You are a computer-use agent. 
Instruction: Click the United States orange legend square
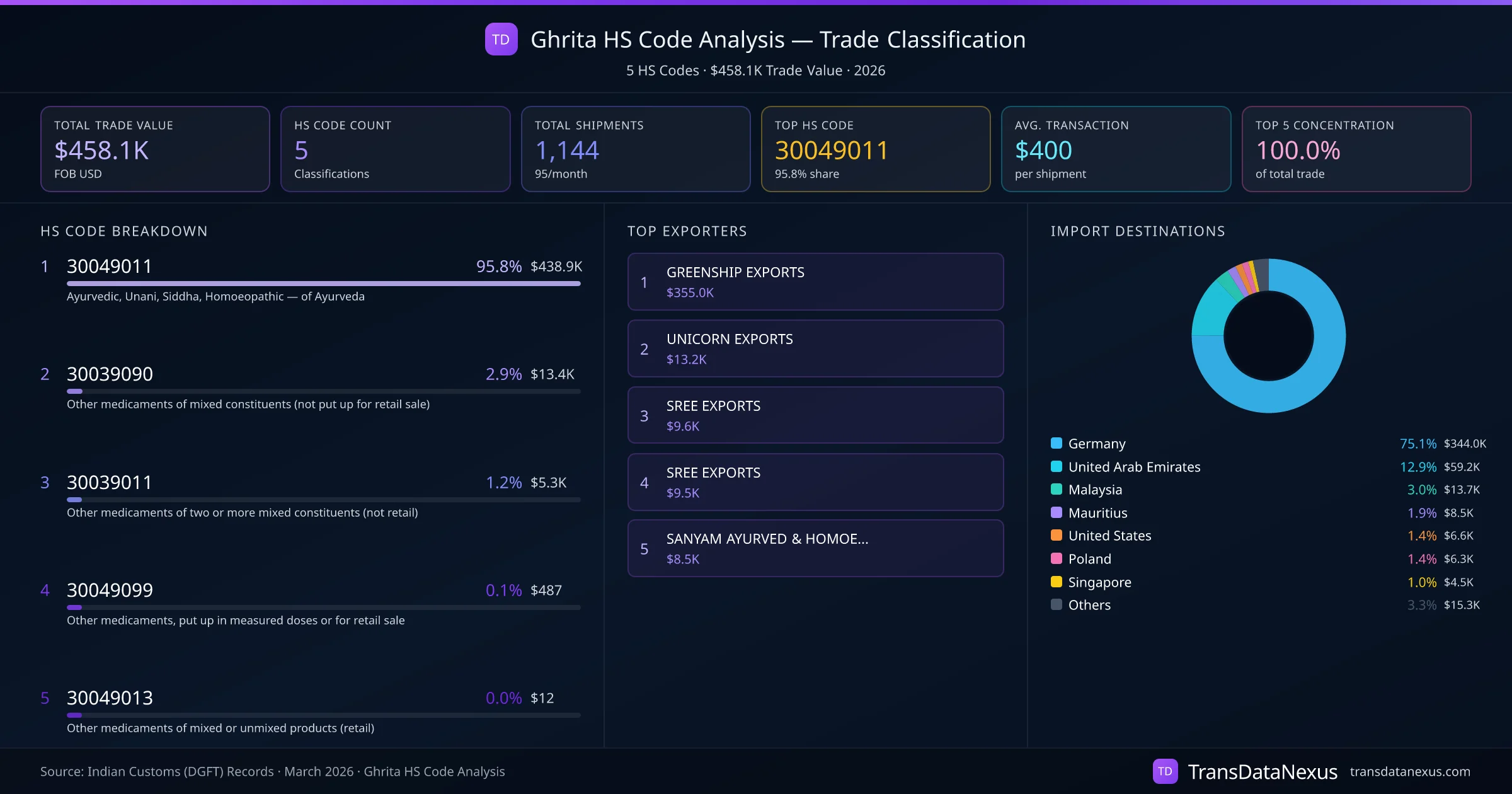(1057, 535)
